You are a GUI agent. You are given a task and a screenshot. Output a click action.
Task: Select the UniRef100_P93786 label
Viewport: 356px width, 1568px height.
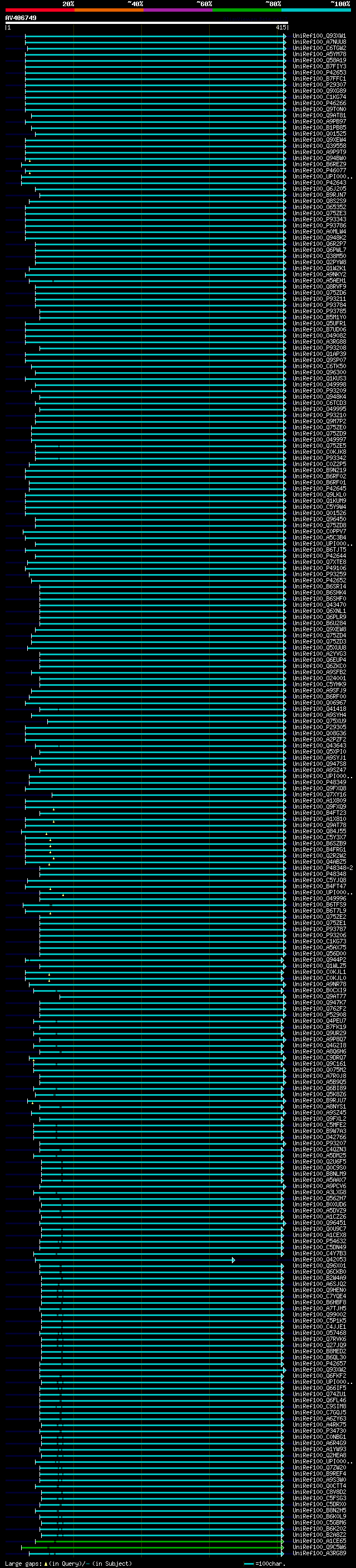[x=319, y=226]
